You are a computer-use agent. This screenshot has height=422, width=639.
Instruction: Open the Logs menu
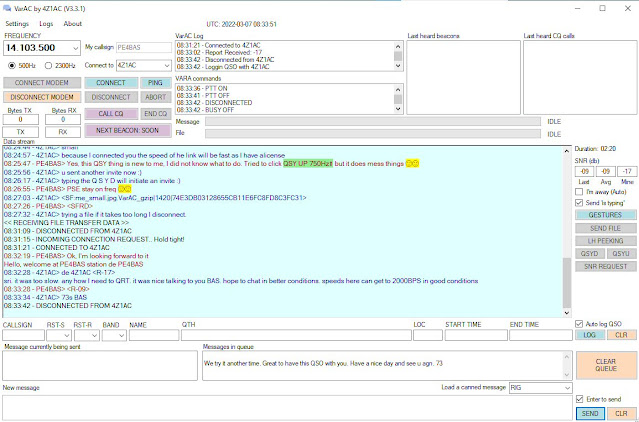click(x=46, y=24)
